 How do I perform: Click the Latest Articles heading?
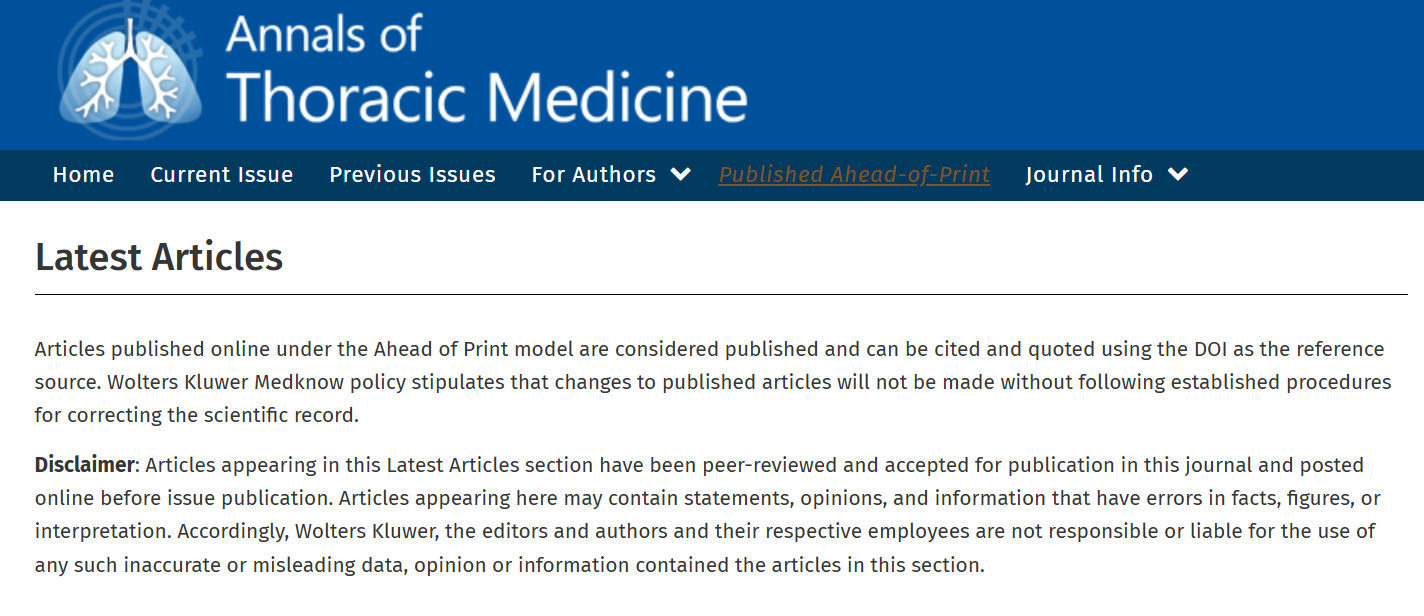point(159,257)
